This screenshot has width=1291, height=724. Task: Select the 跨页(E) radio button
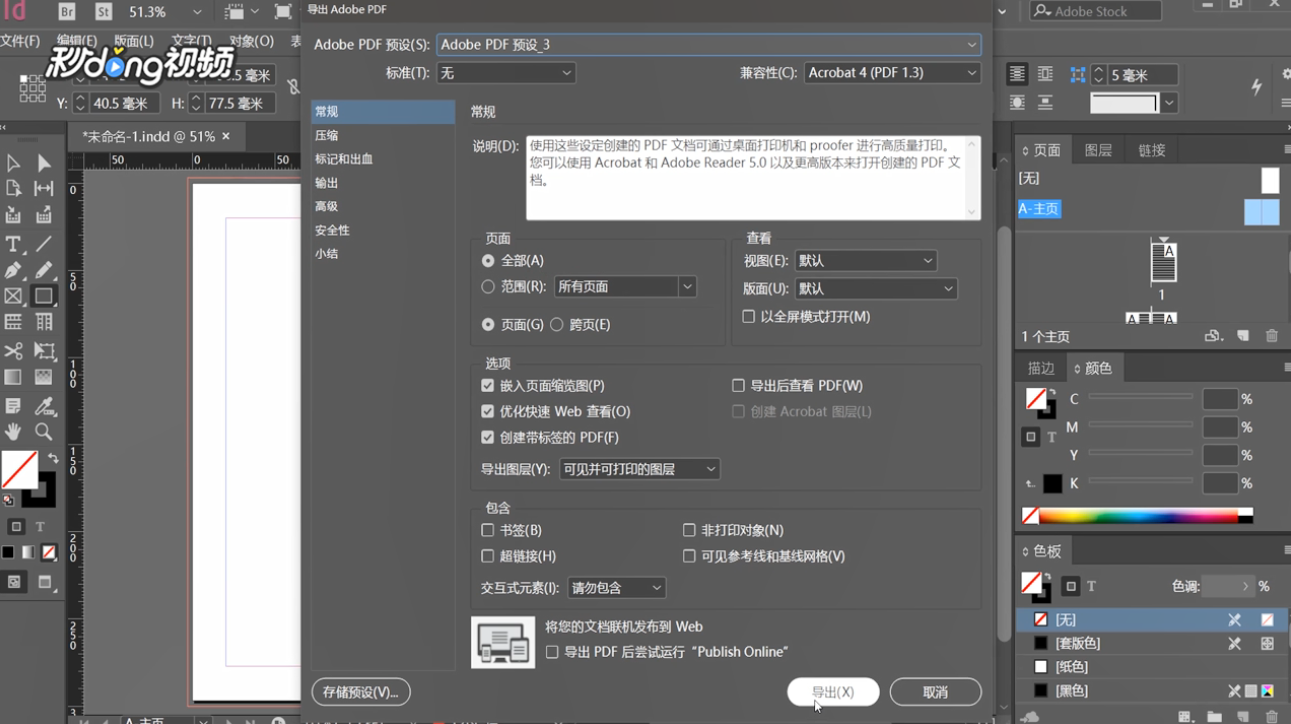[557, 324]
